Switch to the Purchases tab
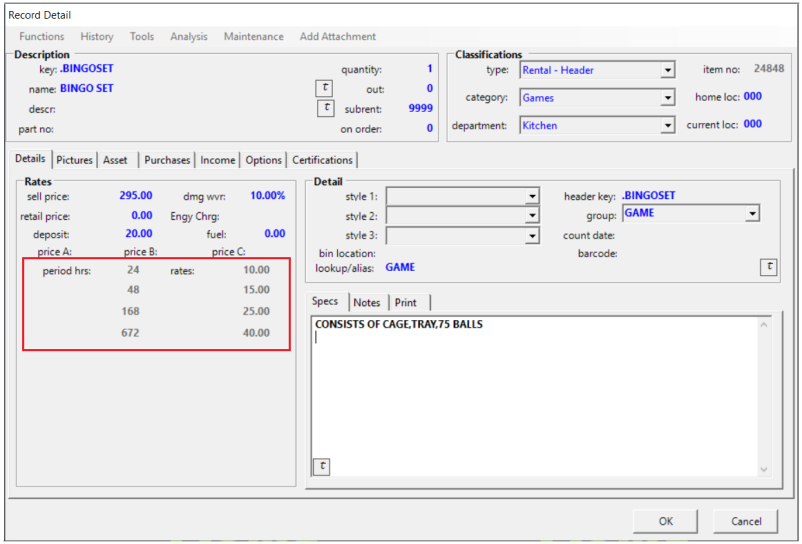 167,160
